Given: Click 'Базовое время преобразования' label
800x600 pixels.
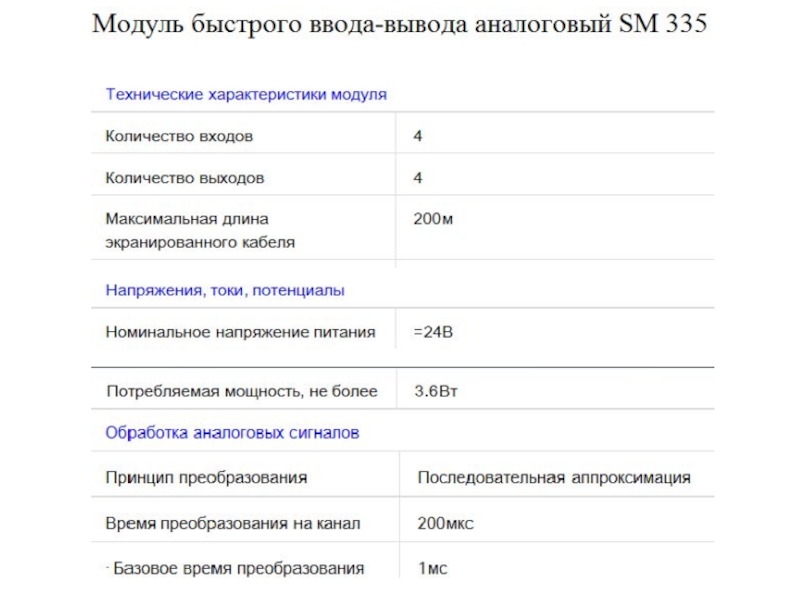Looking at the screenshot, I should (238, 568).
